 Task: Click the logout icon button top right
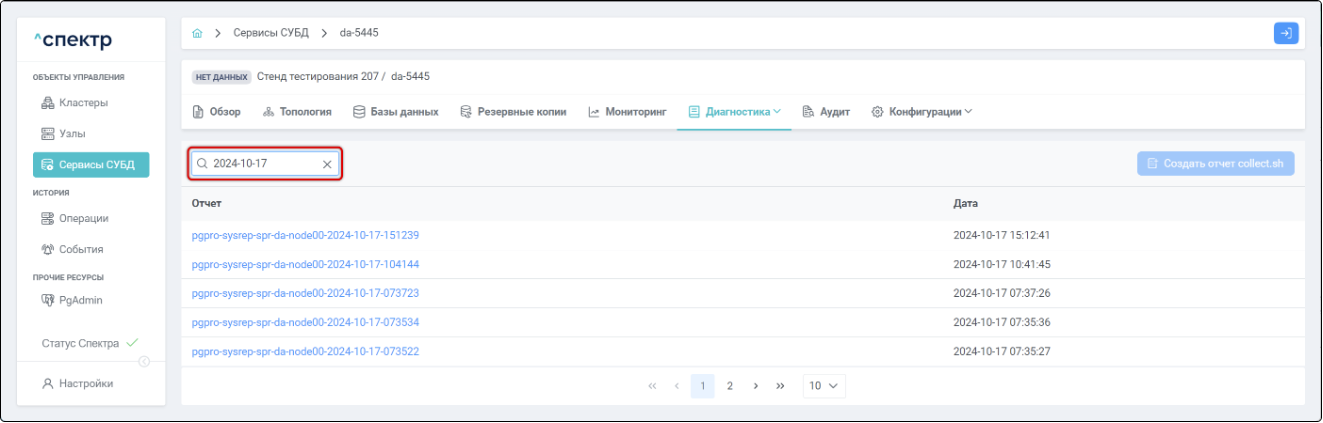tap(1286, 33)
